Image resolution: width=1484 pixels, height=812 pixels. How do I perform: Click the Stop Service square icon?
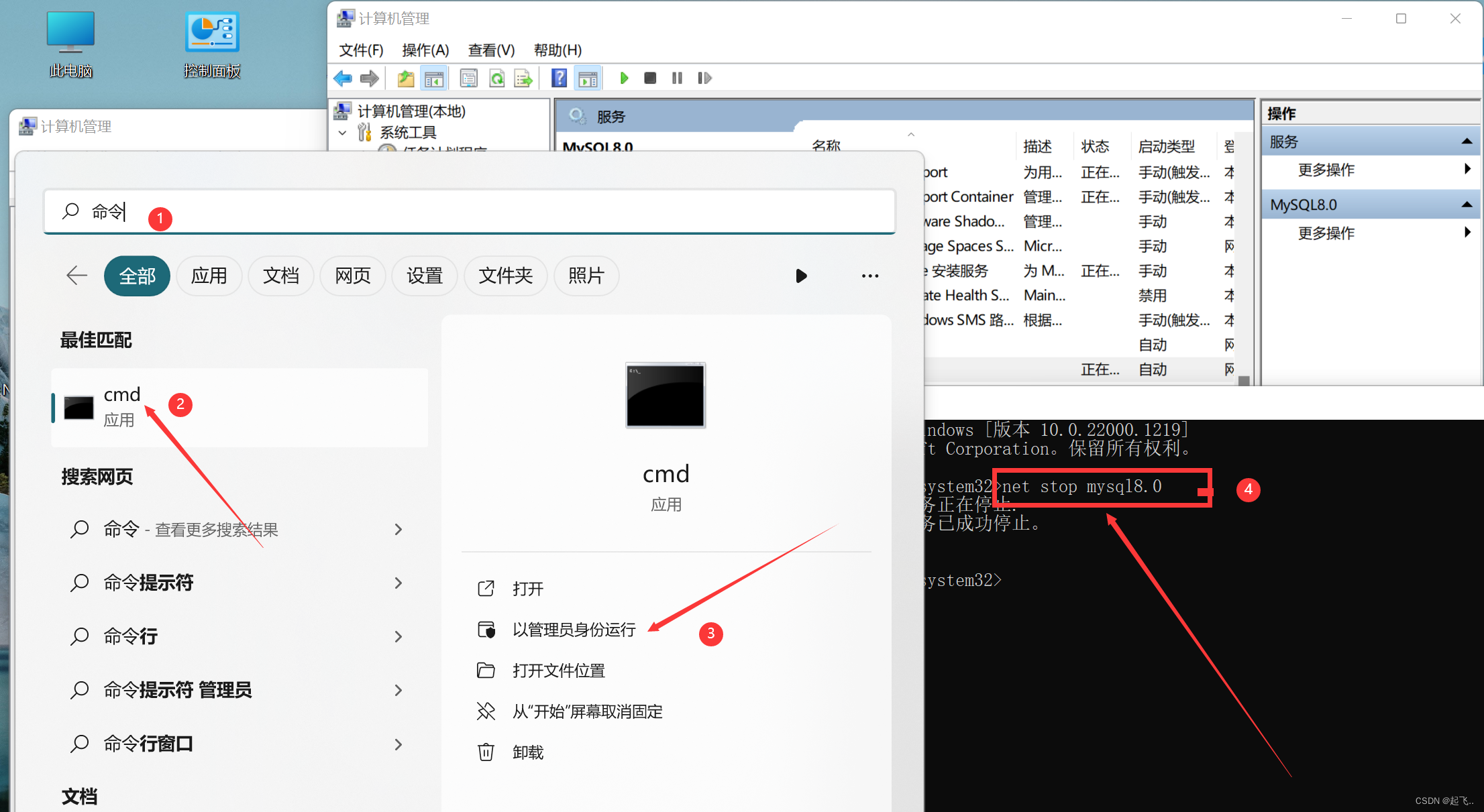pos(649,78)
